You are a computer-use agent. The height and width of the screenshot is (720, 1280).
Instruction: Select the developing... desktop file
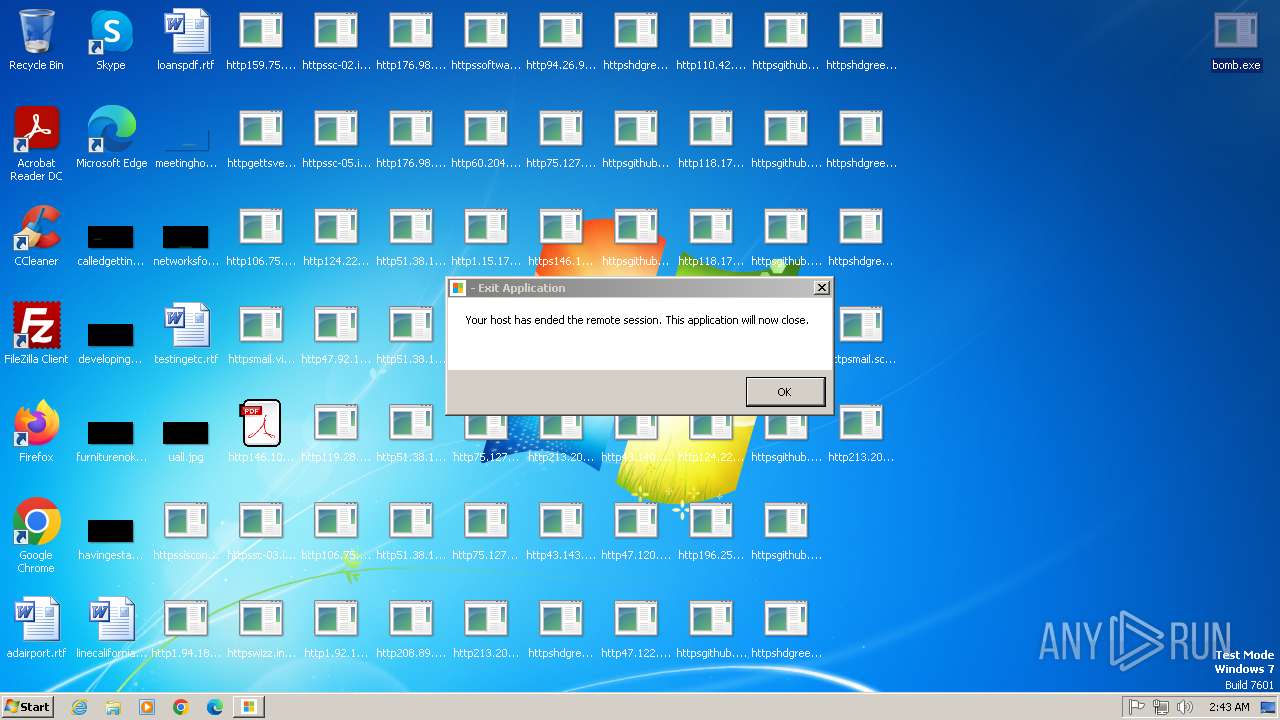tap(111, 342)
